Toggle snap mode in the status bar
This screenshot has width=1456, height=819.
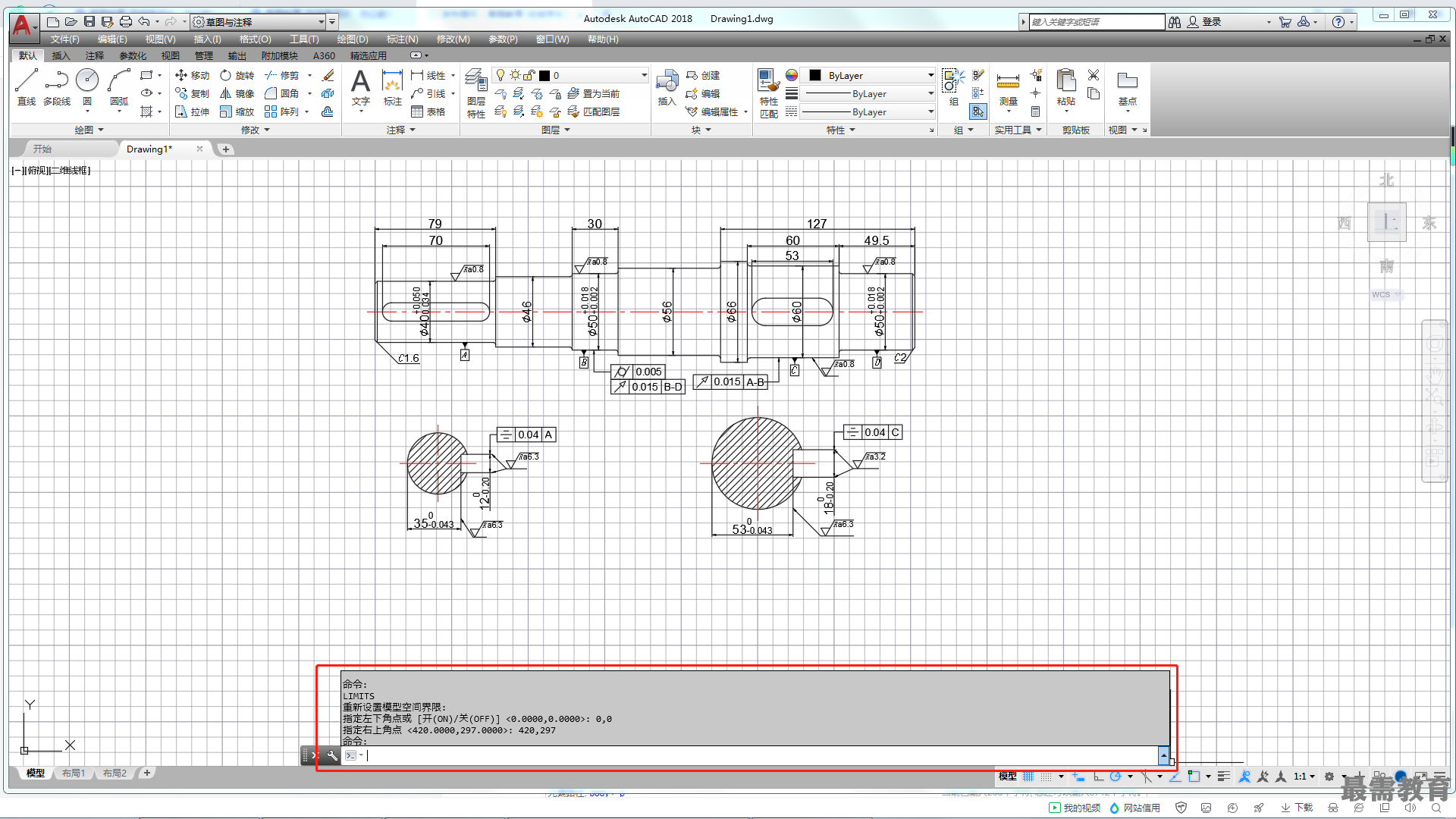click(x=1046, y=777)
